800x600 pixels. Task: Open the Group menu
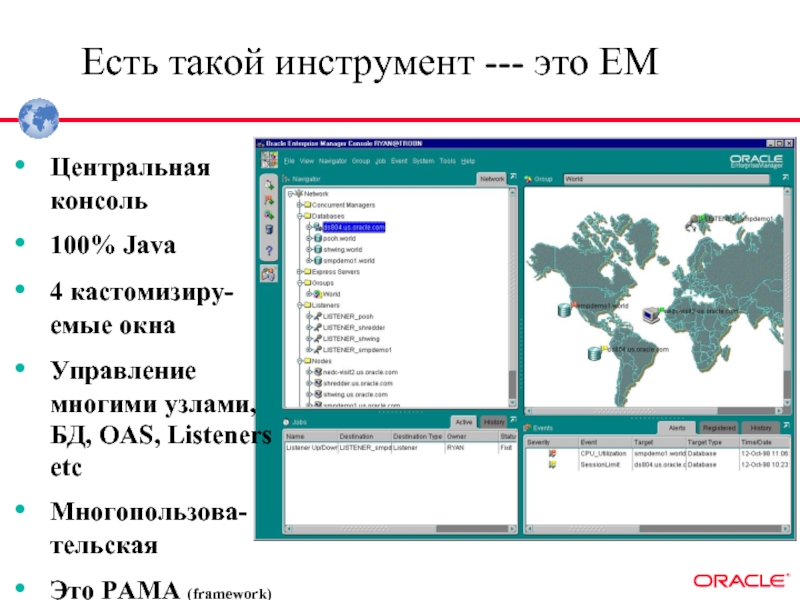coord(361,161)
